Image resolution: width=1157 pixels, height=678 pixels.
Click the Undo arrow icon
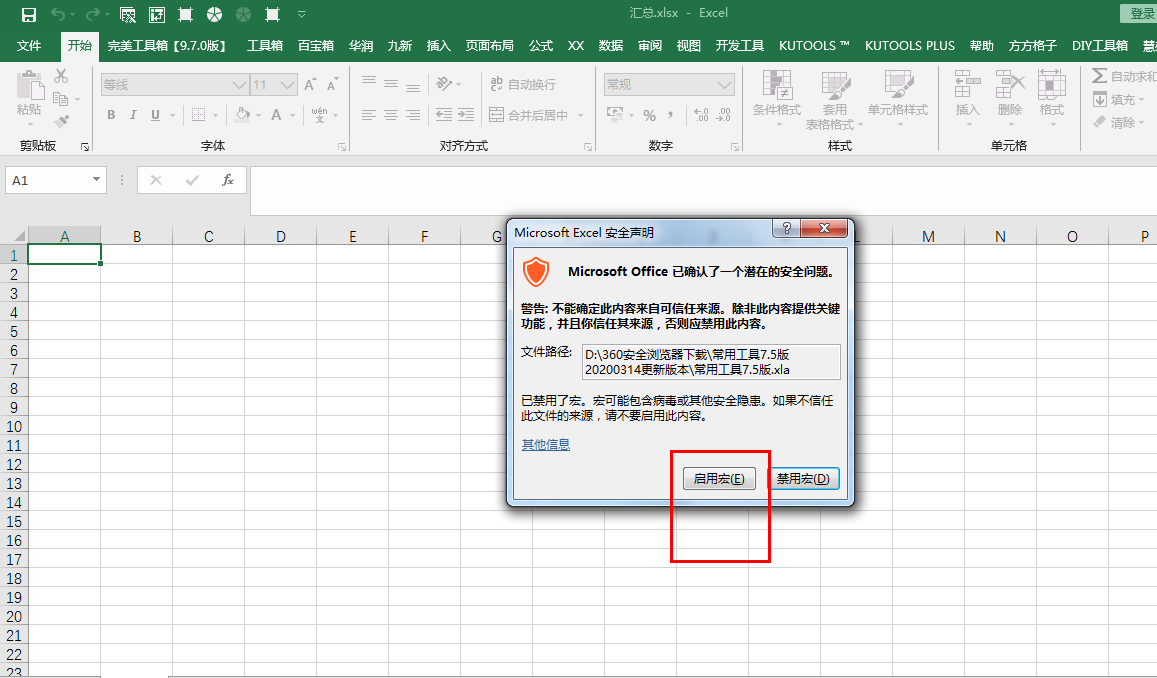[58, 14]
